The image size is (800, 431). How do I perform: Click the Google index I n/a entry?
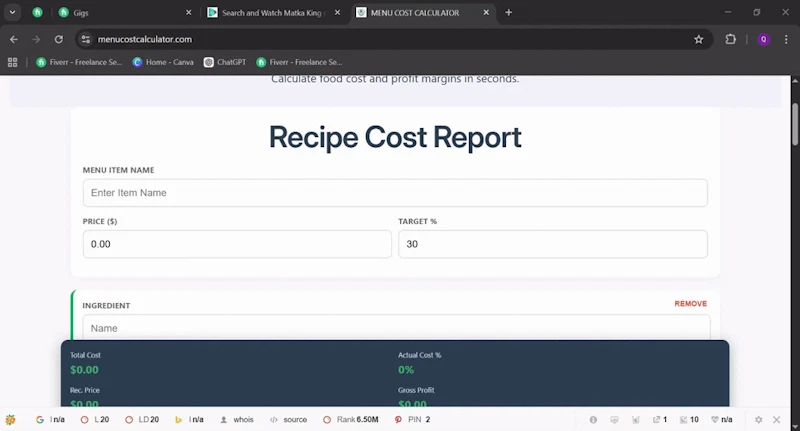[x=51, y=419]
